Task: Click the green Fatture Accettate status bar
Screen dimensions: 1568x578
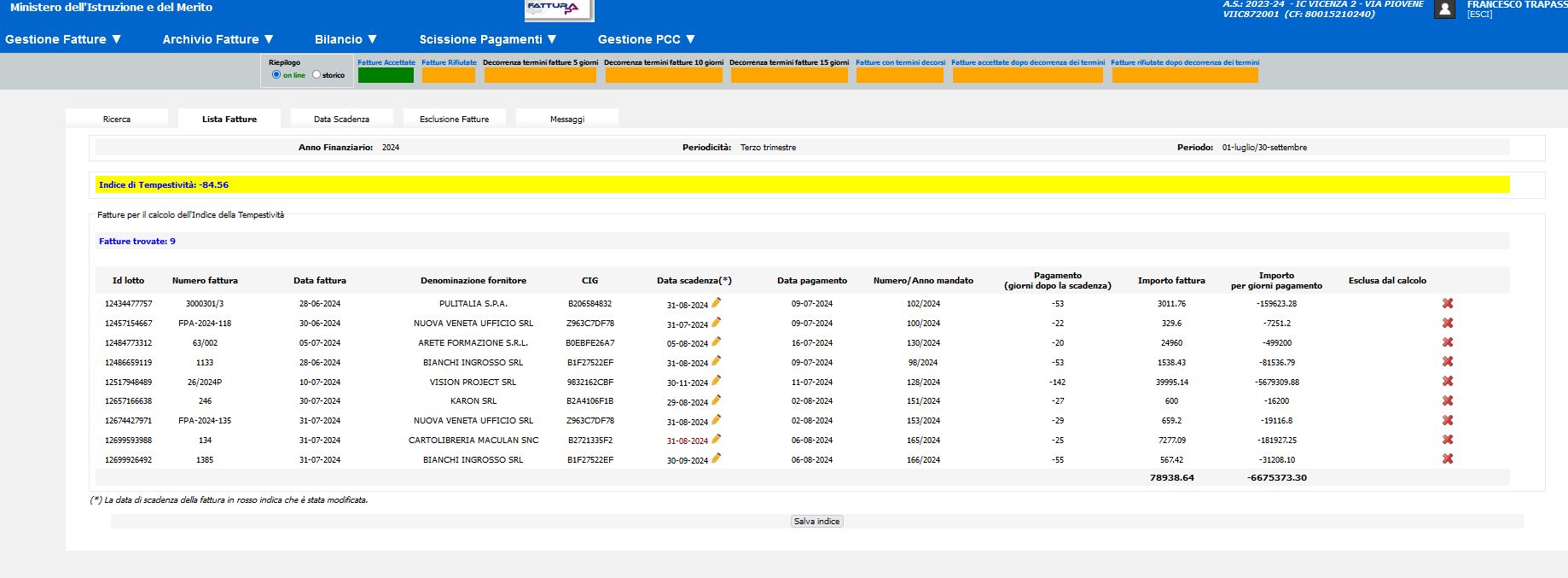Action: 386,75
